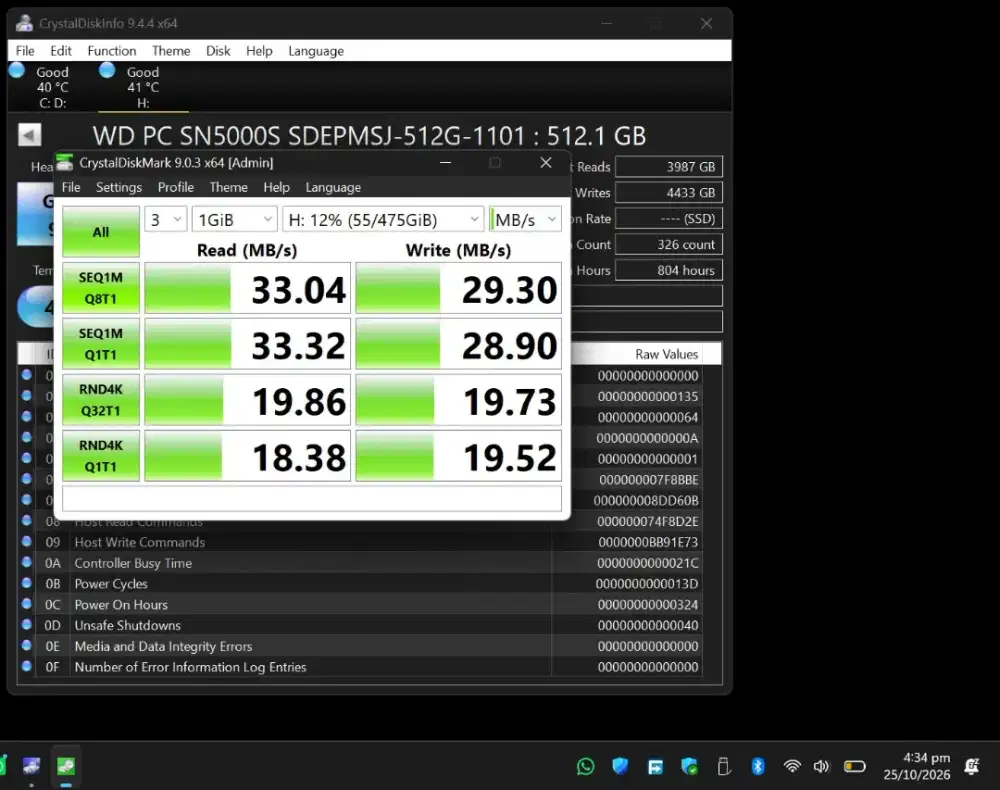This screenshot has height=790, width=1000.
Task: Select the C: D: disk status entry
Action: click(x=52, y=87)
